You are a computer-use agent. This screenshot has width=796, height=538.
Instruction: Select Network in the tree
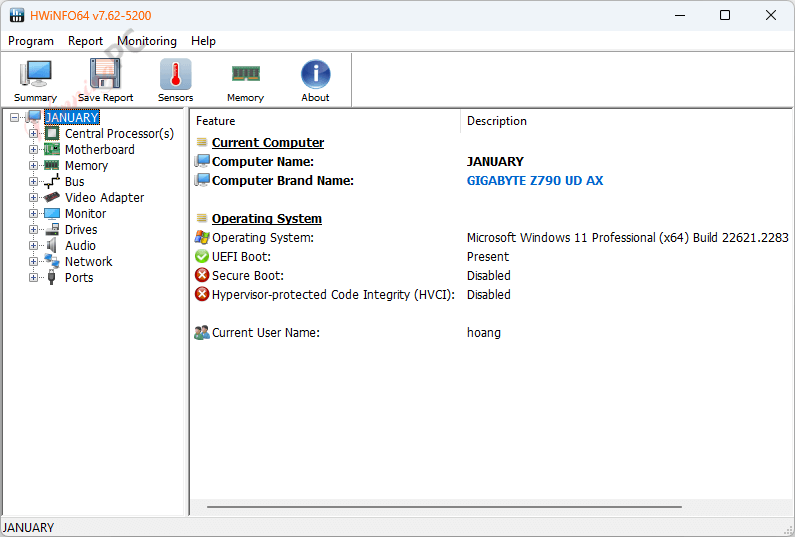click(88, 261)
